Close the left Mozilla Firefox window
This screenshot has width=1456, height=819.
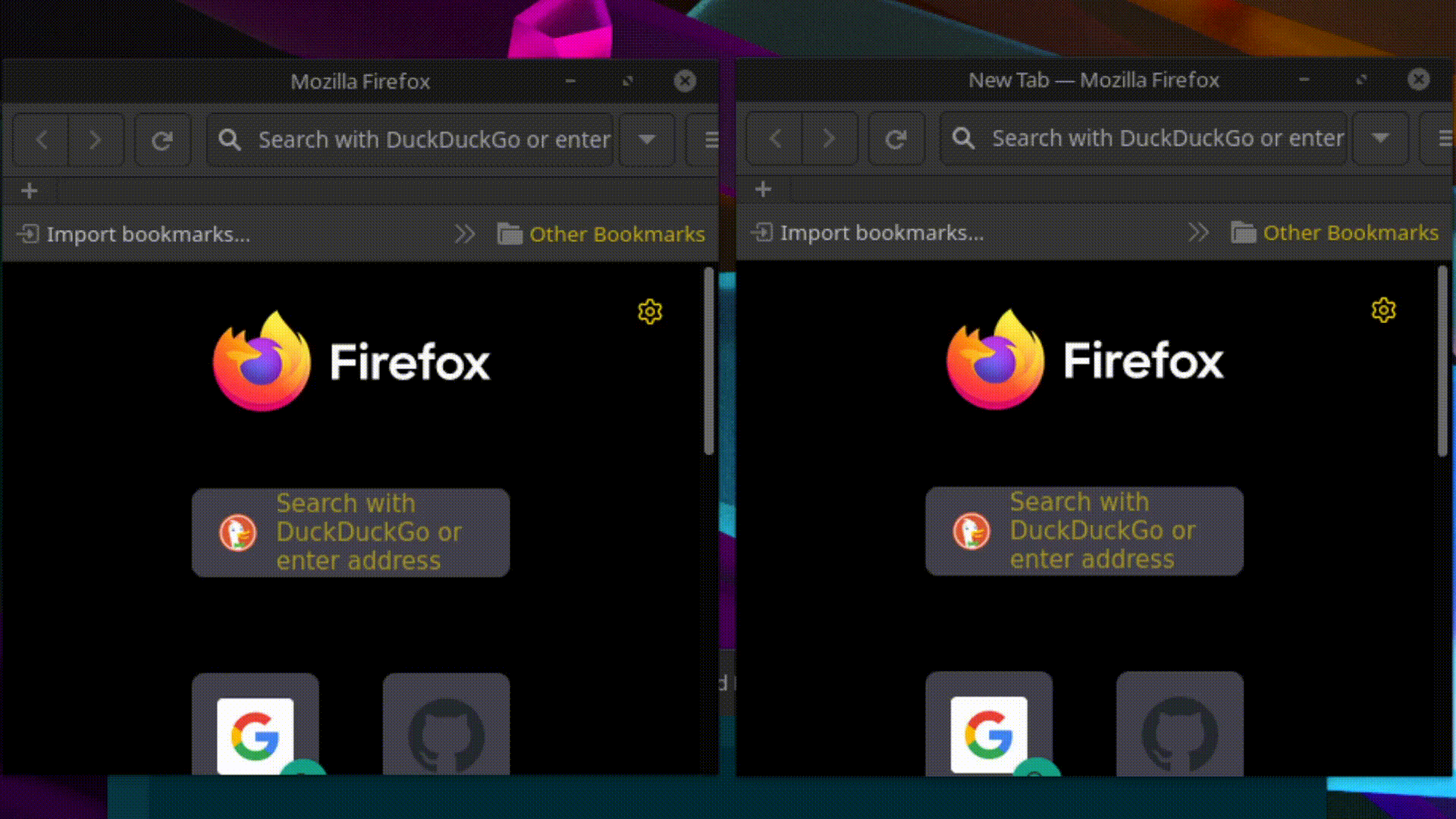click(x=685, y=81)
